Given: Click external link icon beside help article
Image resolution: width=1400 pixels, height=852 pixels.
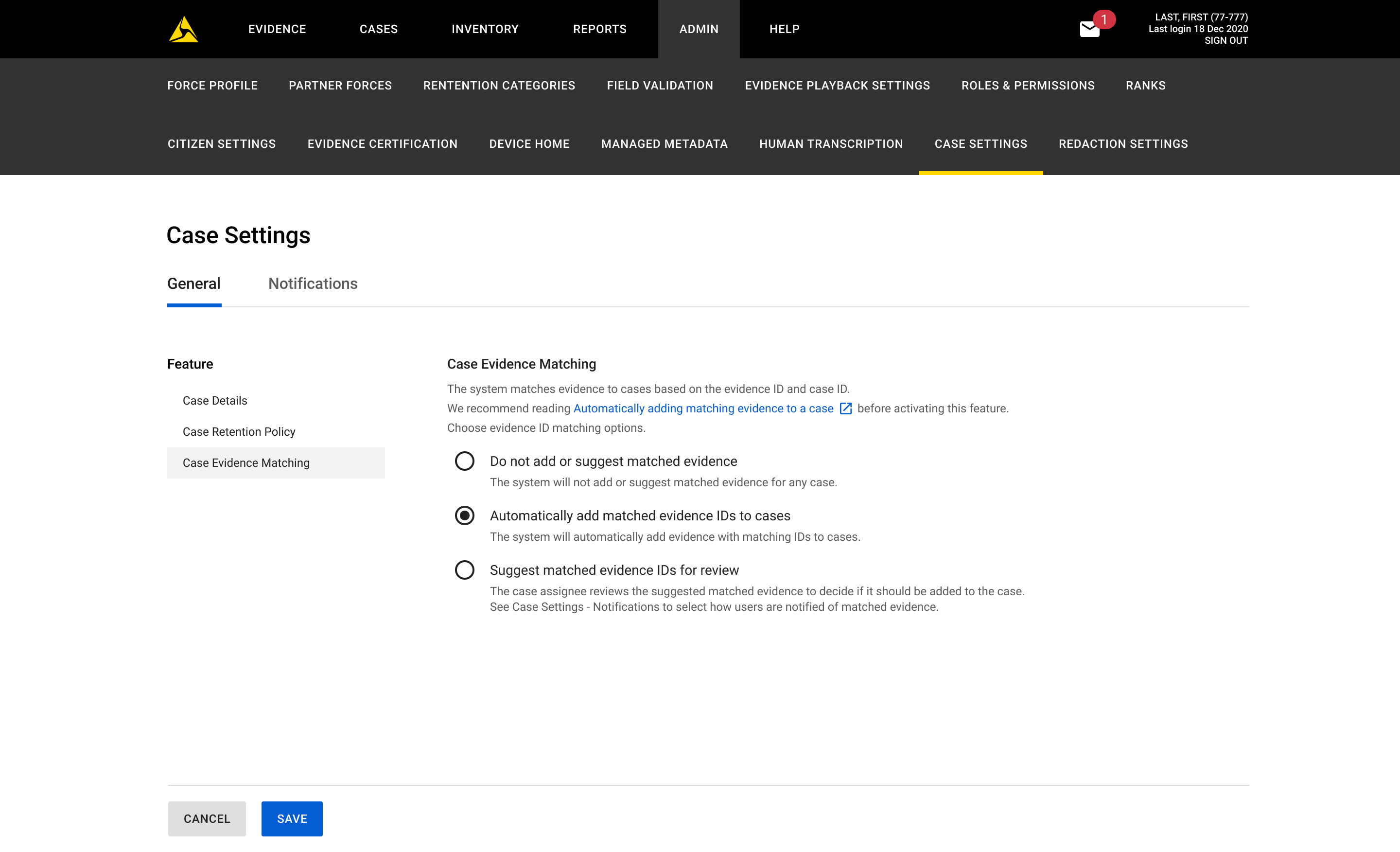Looking at the screenshot, I should pyautogui.click(x=845, y=408).
